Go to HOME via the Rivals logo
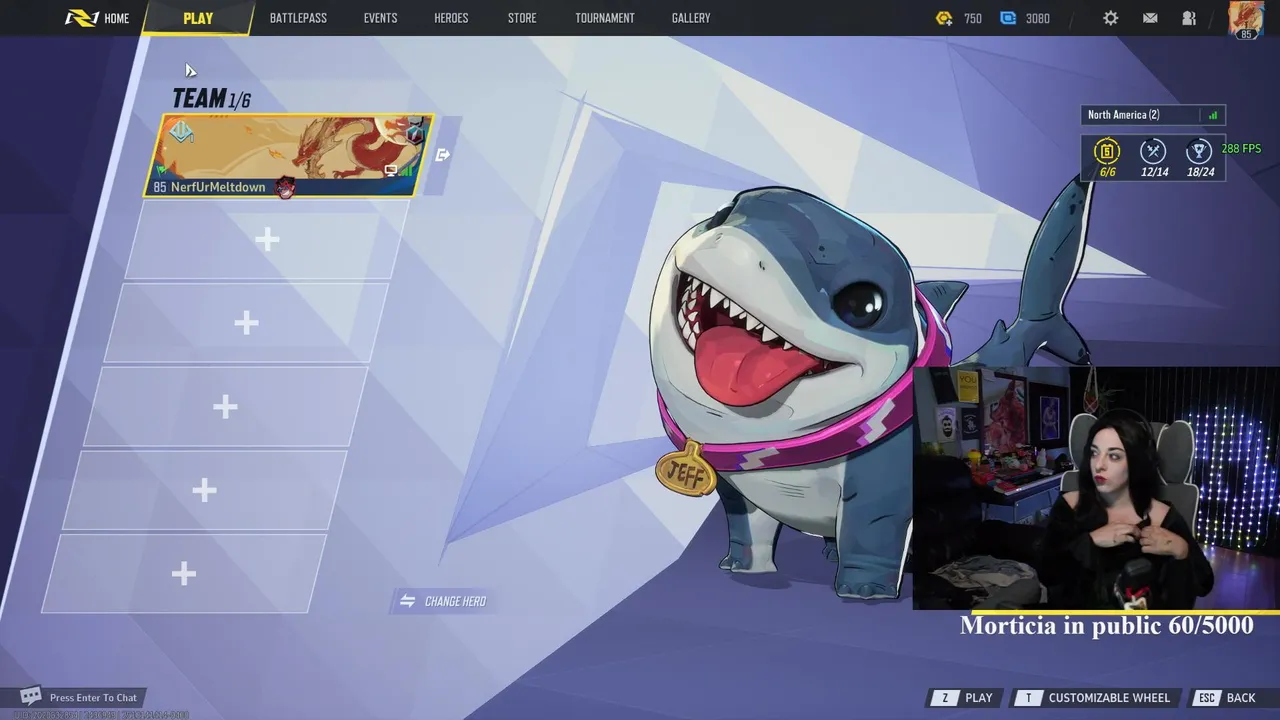 96,18
